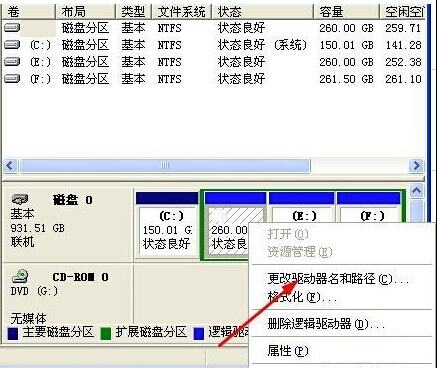Click the 扩展磁盘分区 legend label

point(151,332)
